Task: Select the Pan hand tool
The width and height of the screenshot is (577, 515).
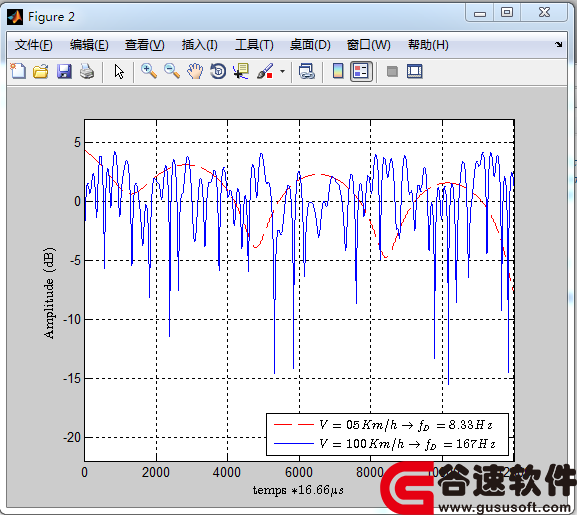Action: pyautogui.click(x=195, y=71)
